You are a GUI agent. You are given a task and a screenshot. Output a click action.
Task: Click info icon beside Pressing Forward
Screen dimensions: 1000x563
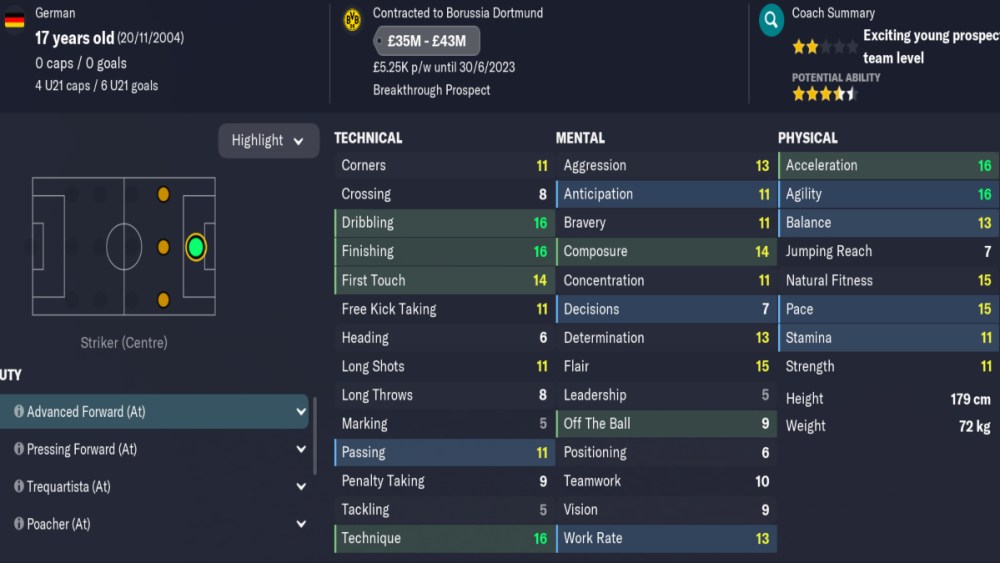pos(18,450)
